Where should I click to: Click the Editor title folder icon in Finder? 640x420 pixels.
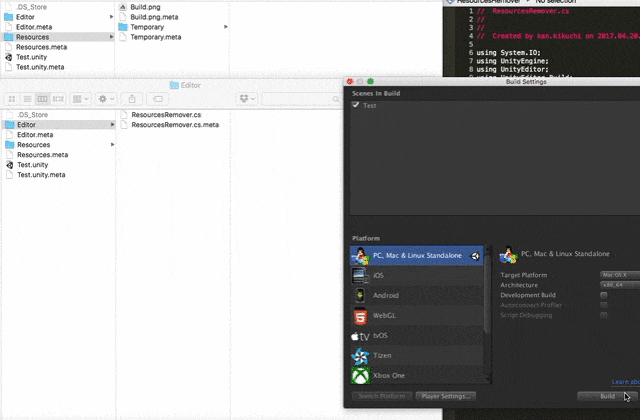point(174,85)
